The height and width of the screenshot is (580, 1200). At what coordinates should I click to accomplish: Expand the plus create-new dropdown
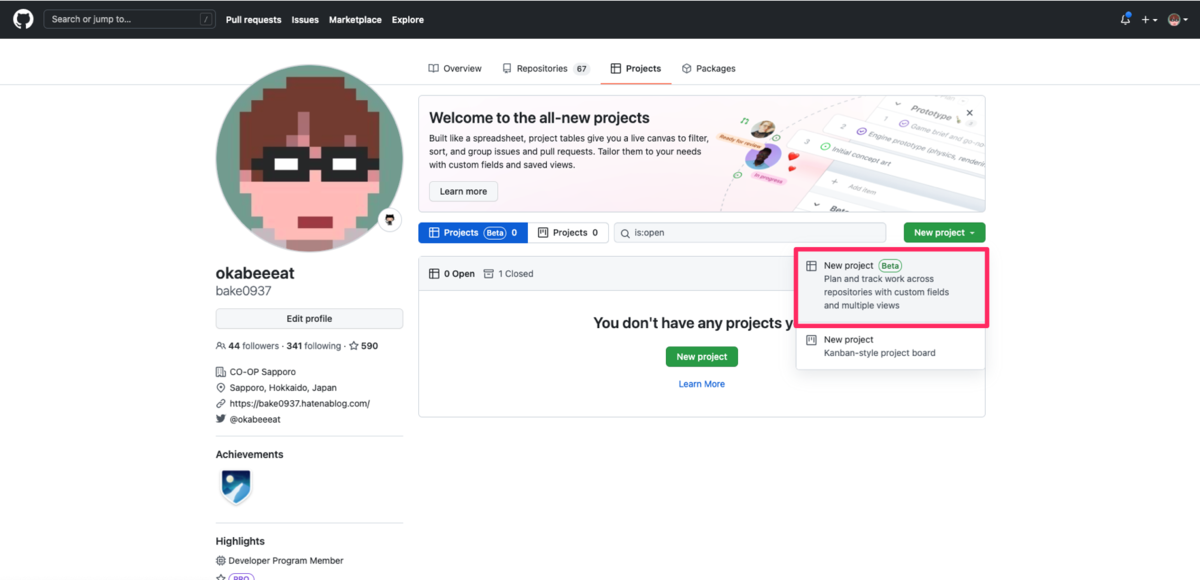point(1149,20)
